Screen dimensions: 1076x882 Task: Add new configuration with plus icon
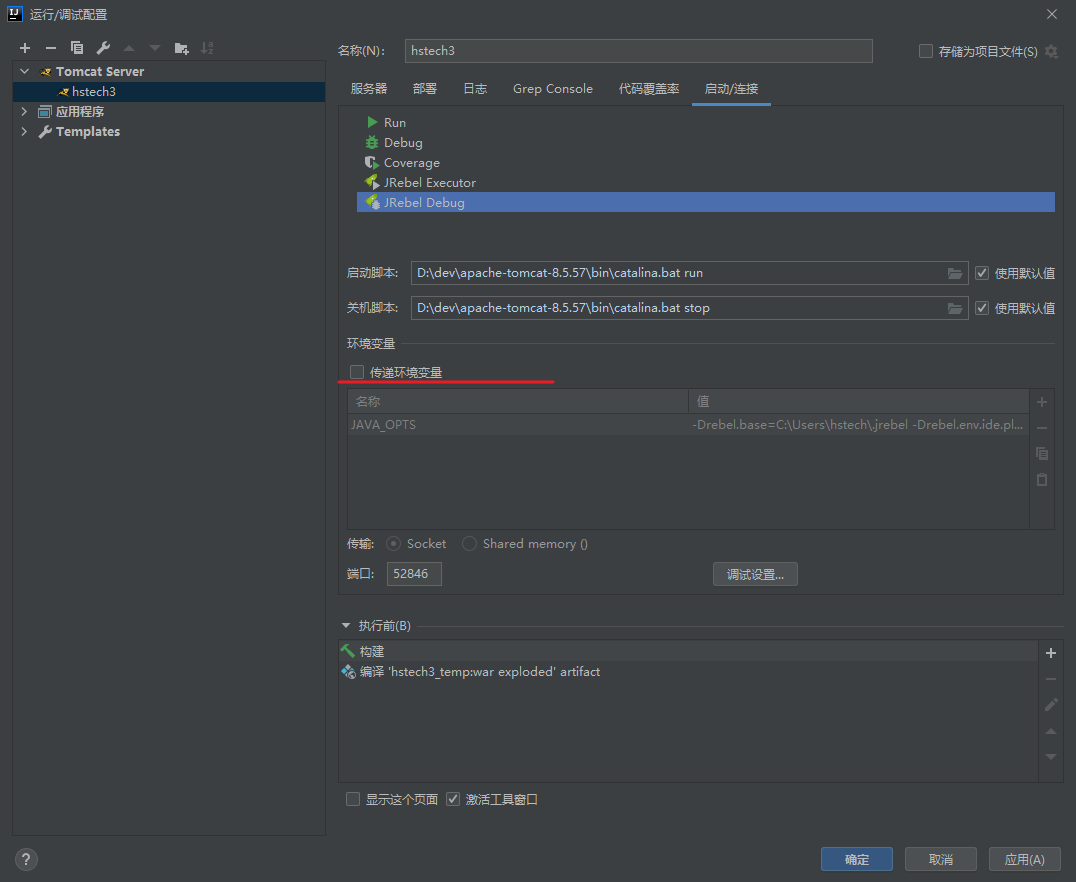pyautogui.click(x=25, y=48)
